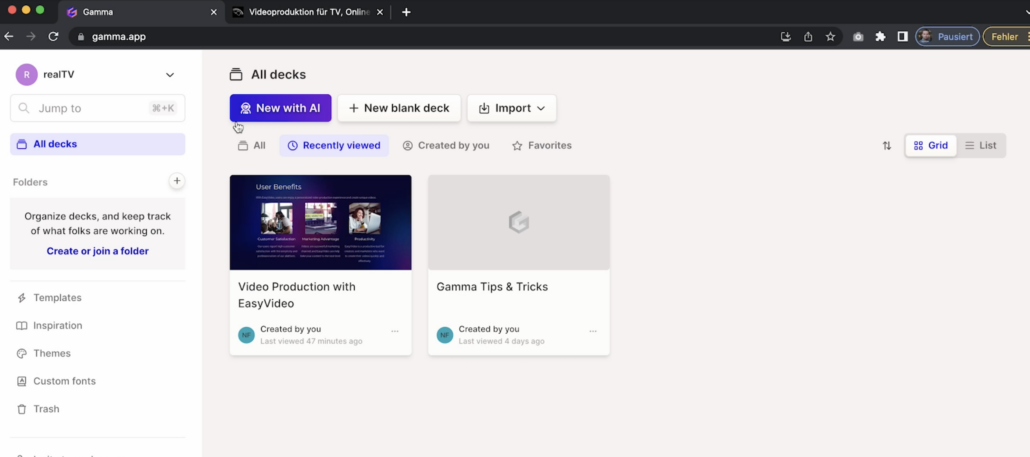1030x457 pixels.
Task: Click the Jump to search field
Action: coord(98,108)
